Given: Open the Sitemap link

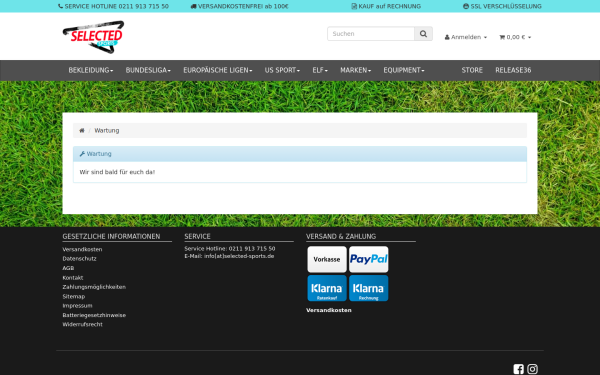Looking at the screenshot, I should point(74,297).
